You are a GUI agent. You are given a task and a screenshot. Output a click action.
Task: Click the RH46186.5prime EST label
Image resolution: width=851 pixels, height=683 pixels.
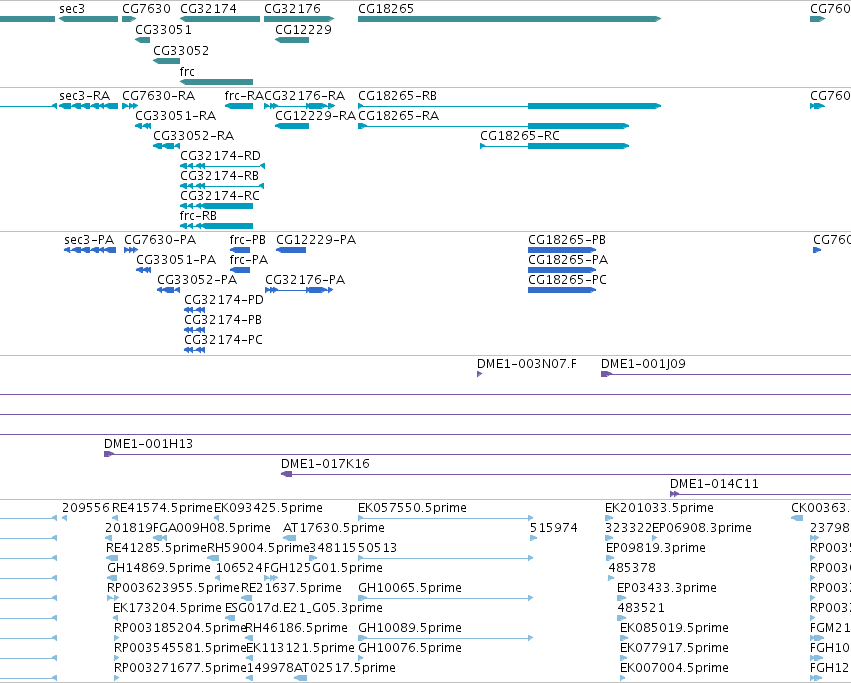(296, 628)
